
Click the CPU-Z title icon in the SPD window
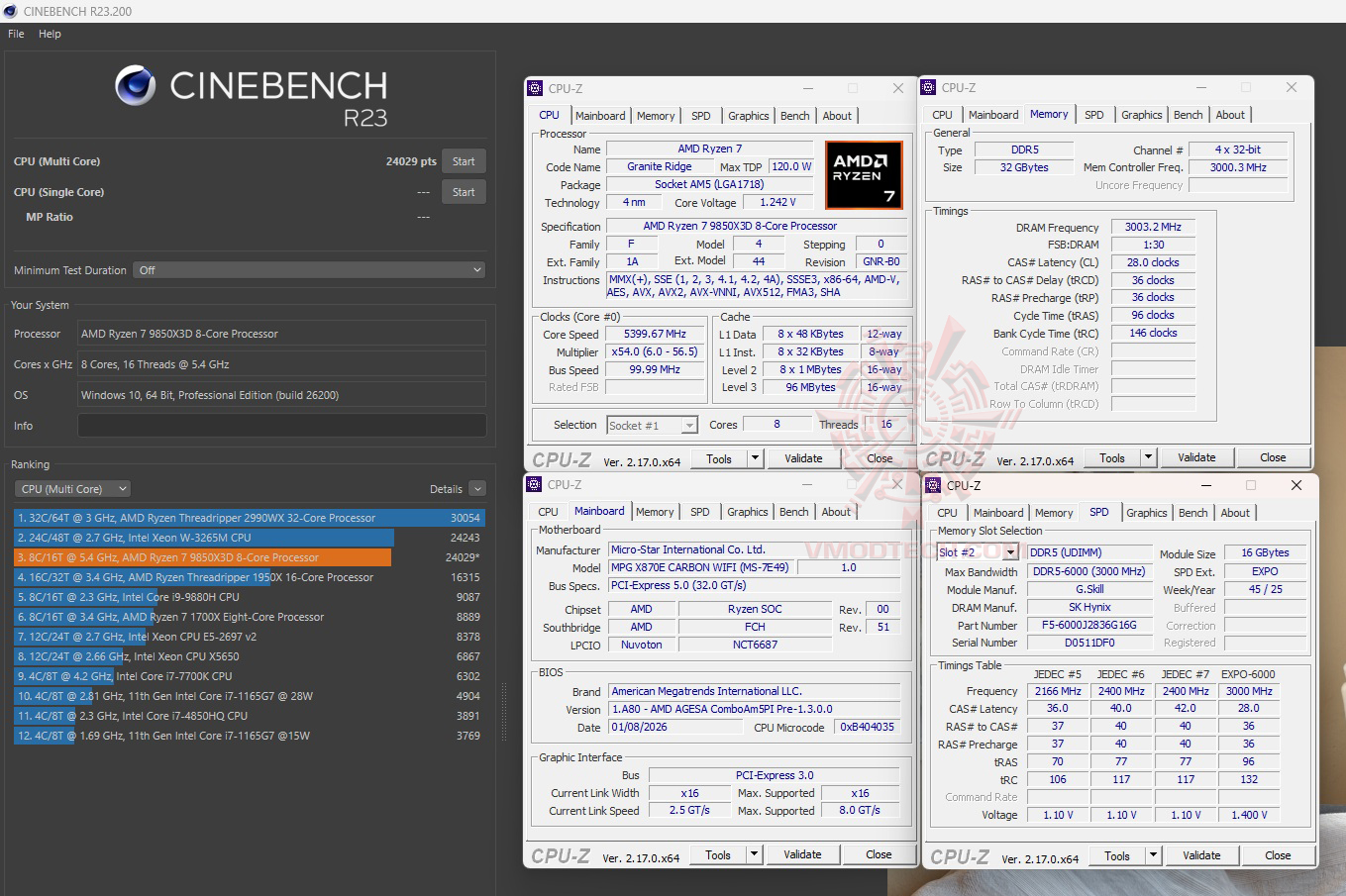933,485
